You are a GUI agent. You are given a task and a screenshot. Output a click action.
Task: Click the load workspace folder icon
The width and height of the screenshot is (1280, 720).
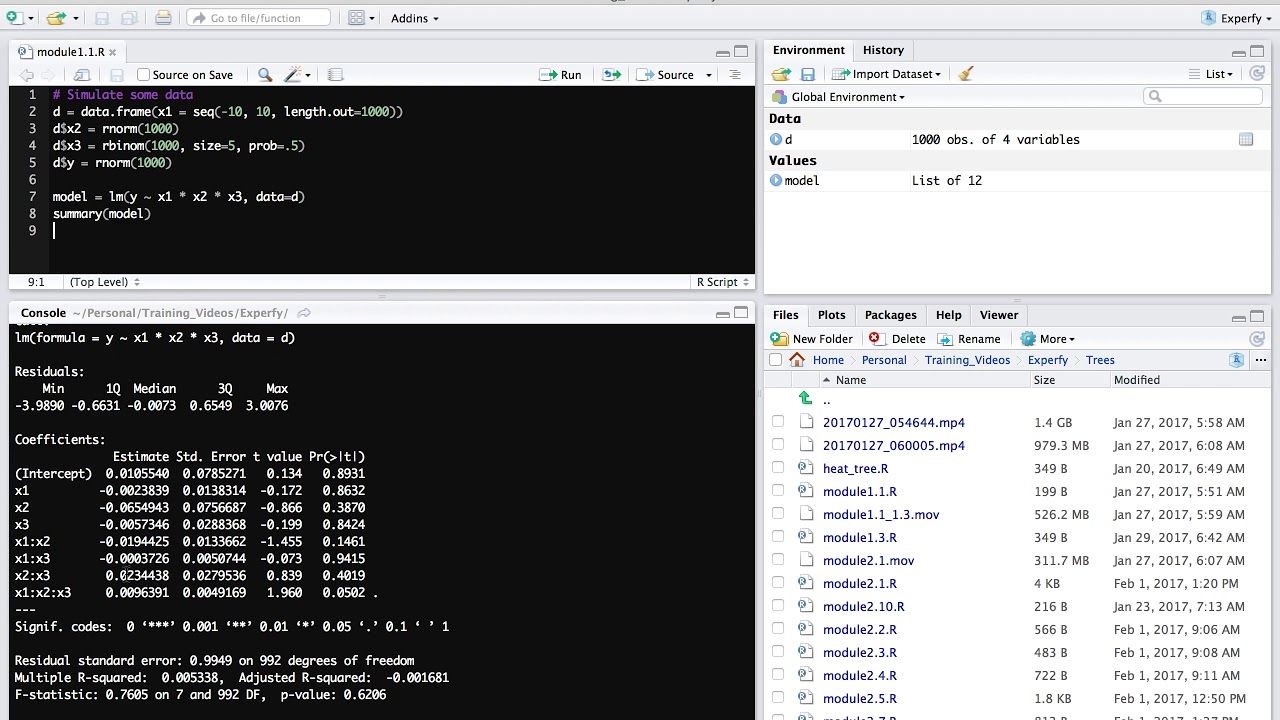tap(781, 74)
